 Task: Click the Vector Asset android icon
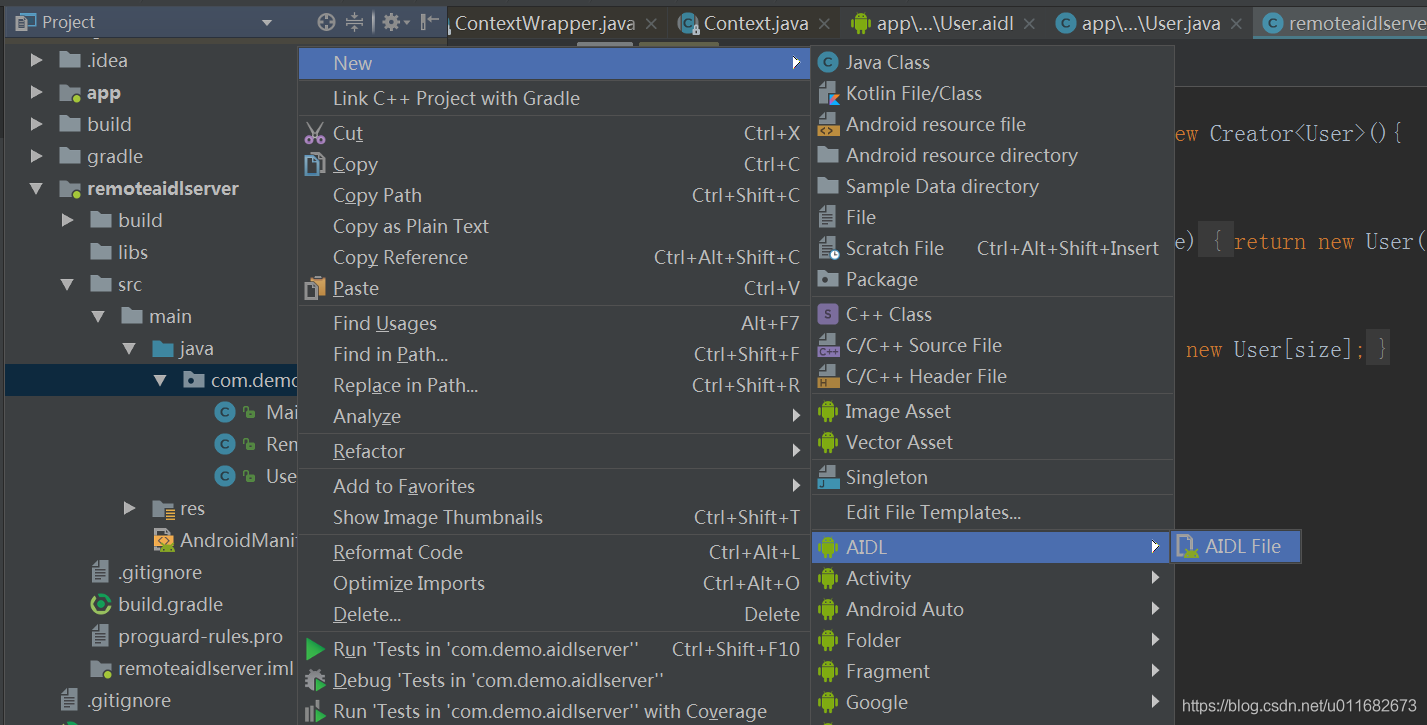point(827,442)
